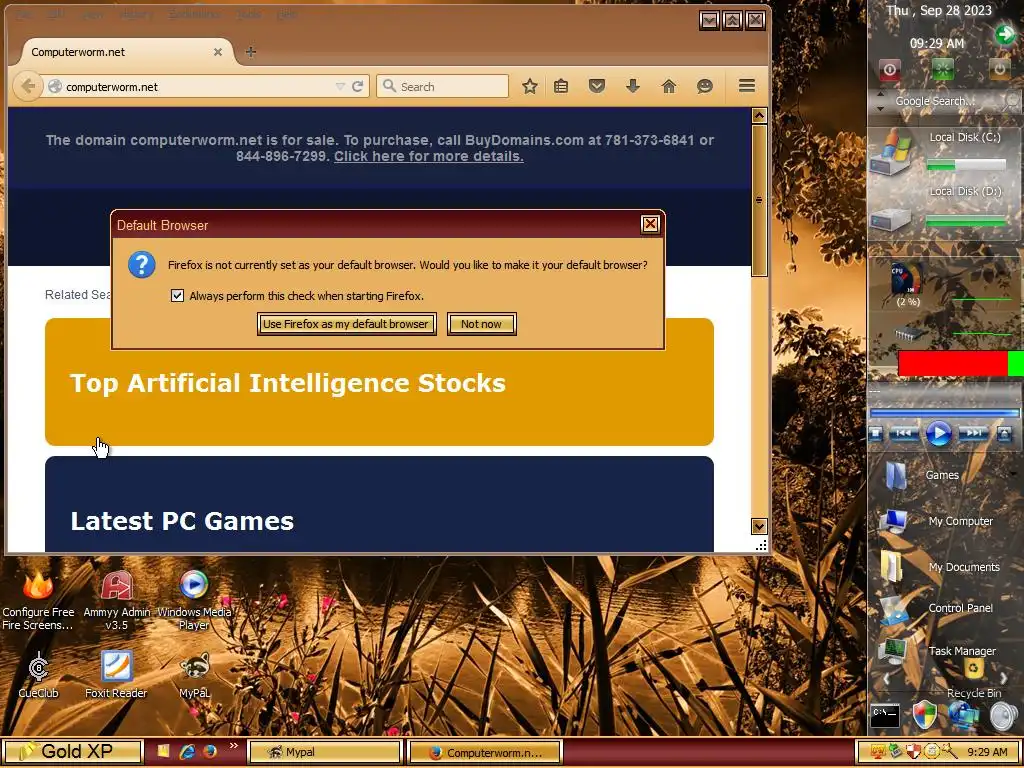Viewport: 1024px width, 768px height.
Task: Click the sidebar player blue seek bar
Action: pos(944,413)
